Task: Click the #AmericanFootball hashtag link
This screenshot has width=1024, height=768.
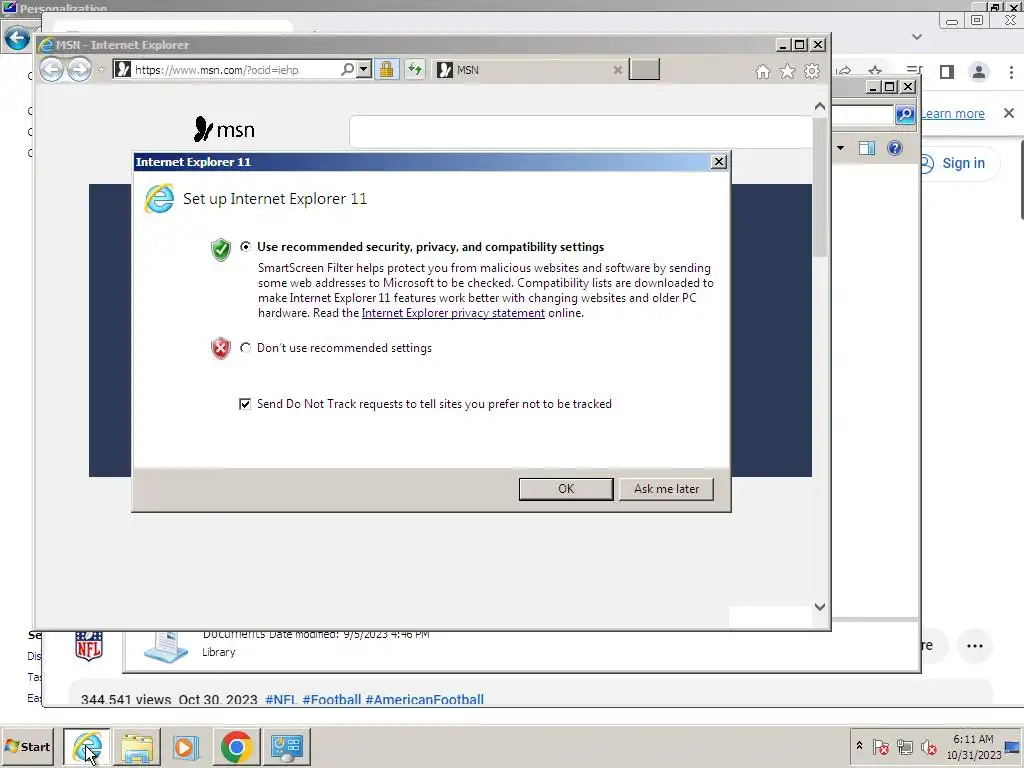Action: tap(424, 699)
